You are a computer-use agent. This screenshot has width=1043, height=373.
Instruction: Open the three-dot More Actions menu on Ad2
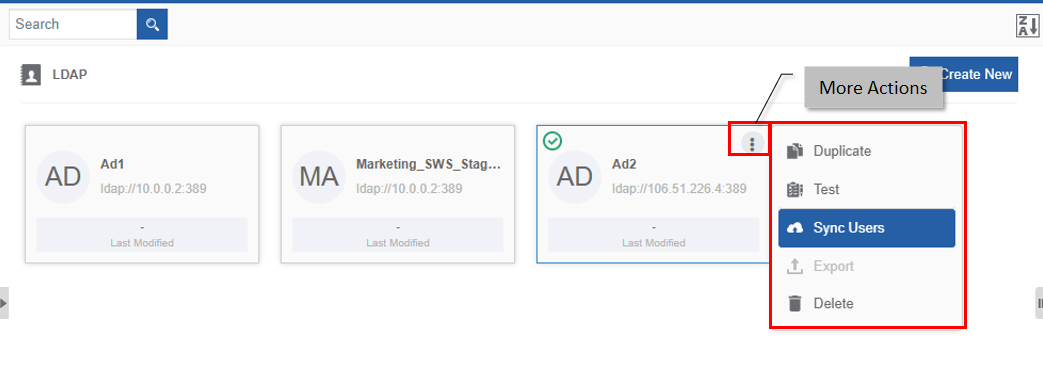point(752,143)
